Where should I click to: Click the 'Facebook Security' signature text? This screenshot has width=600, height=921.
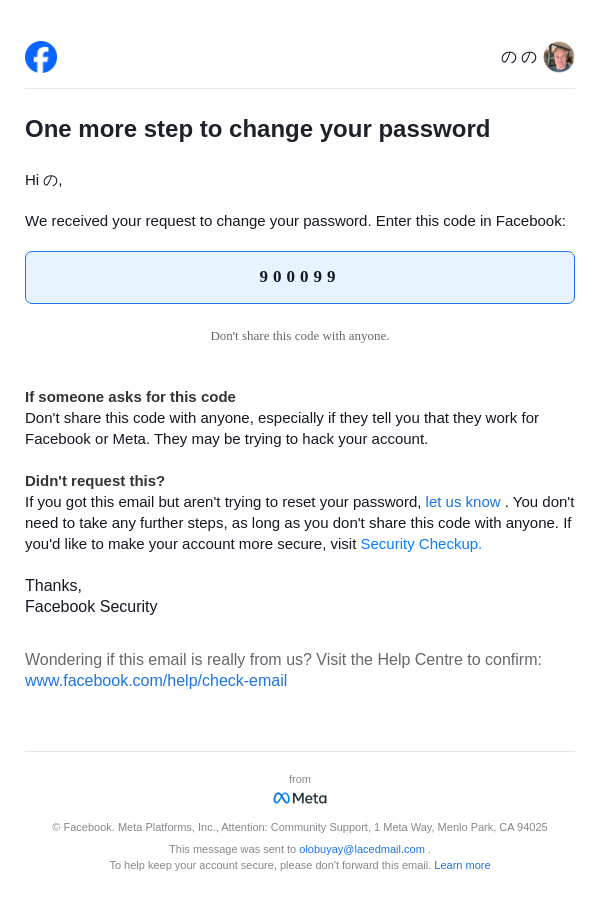pos(91,607)
